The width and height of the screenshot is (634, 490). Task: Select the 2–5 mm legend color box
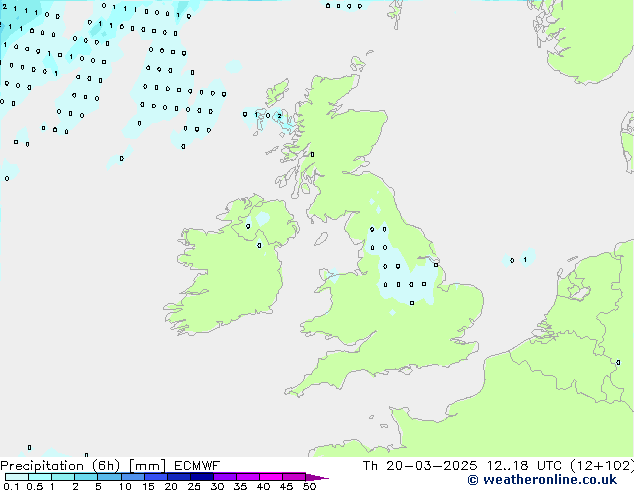pos(86,477)
